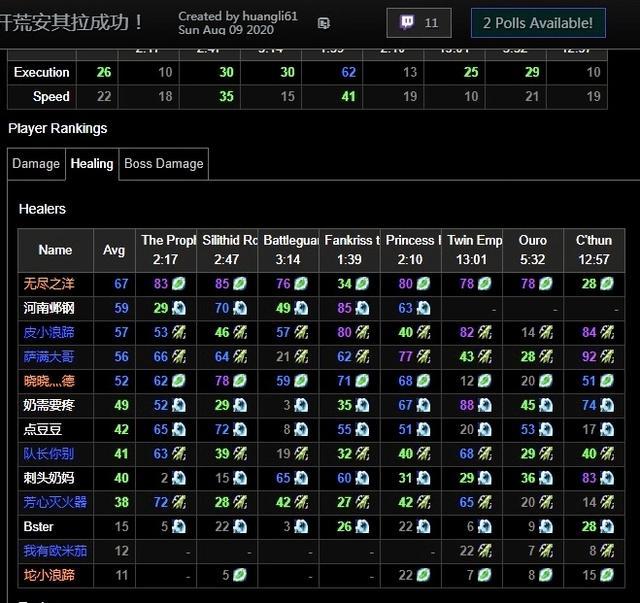The image size is (640, 603).
Task: Click druid icon beside 无尽之洋's 28 C'thun score
Action: click(607, 284)
